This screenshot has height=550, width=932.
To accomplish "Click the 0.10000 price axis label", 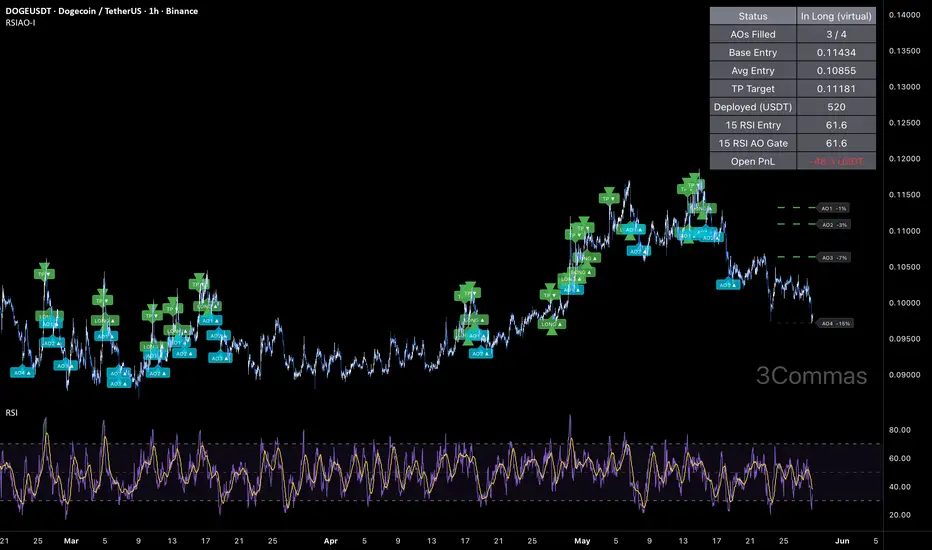I will click(x=904, y=303).
